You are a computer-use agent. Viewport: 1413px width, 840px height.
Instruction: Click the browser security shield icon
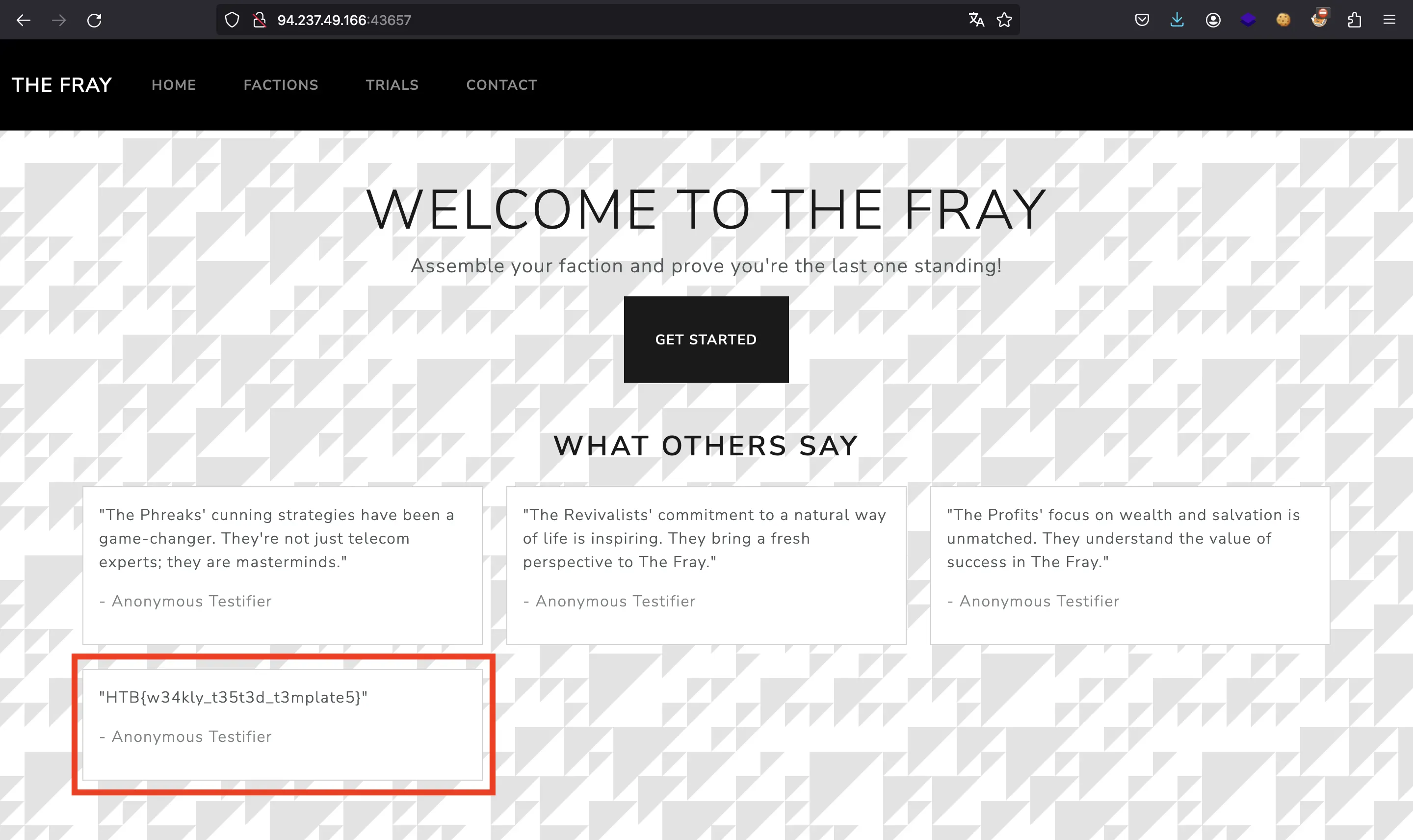click(x=232, y=20)
